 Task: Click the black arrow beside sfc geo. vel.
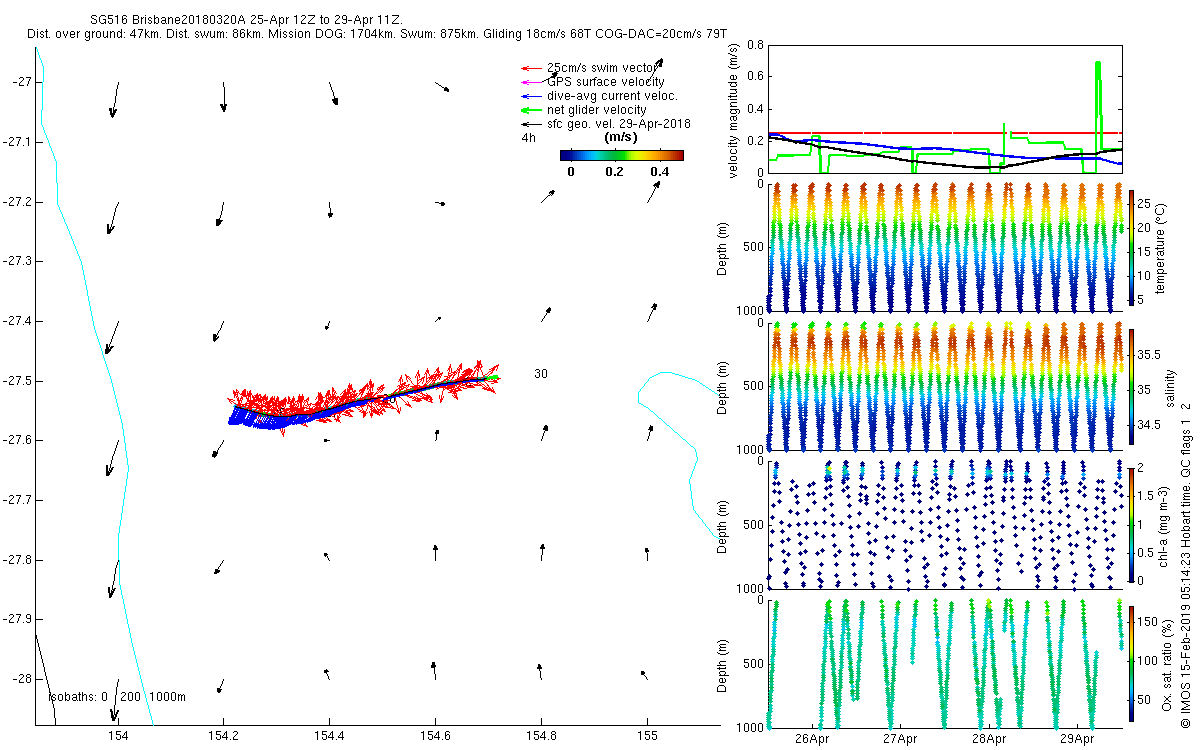pyautogui.click(x=530, y=124)
